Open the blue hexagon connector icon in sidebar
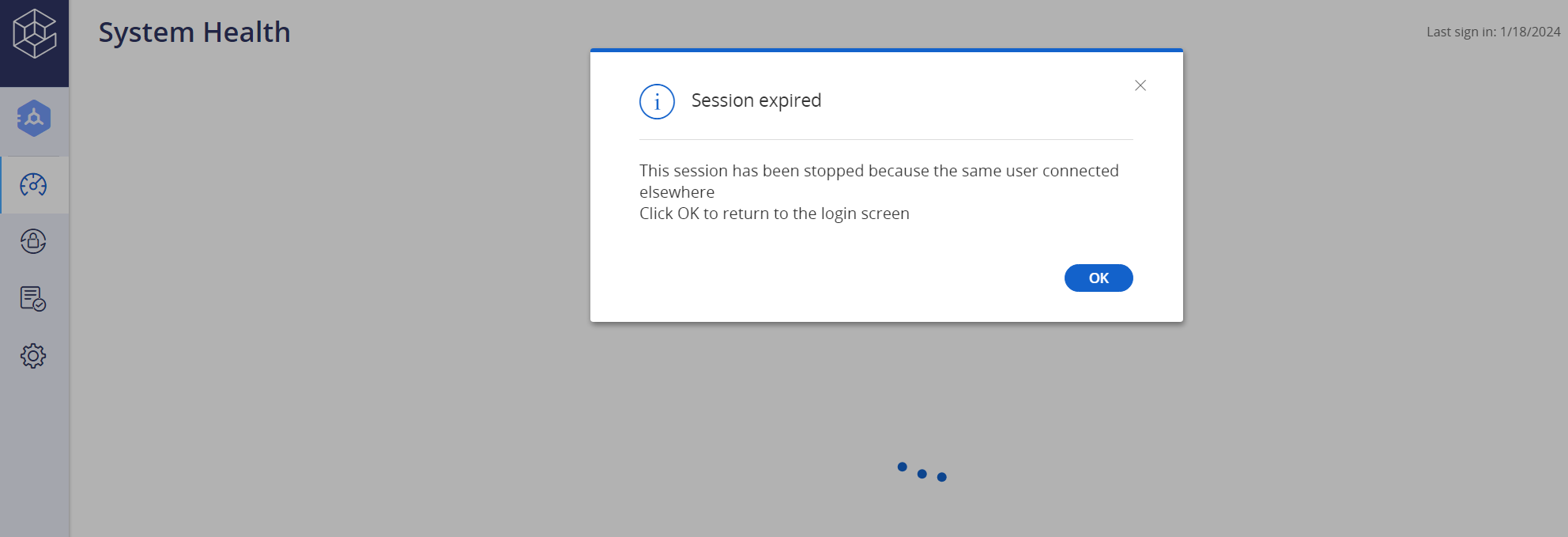 click(x=34, y=119)
